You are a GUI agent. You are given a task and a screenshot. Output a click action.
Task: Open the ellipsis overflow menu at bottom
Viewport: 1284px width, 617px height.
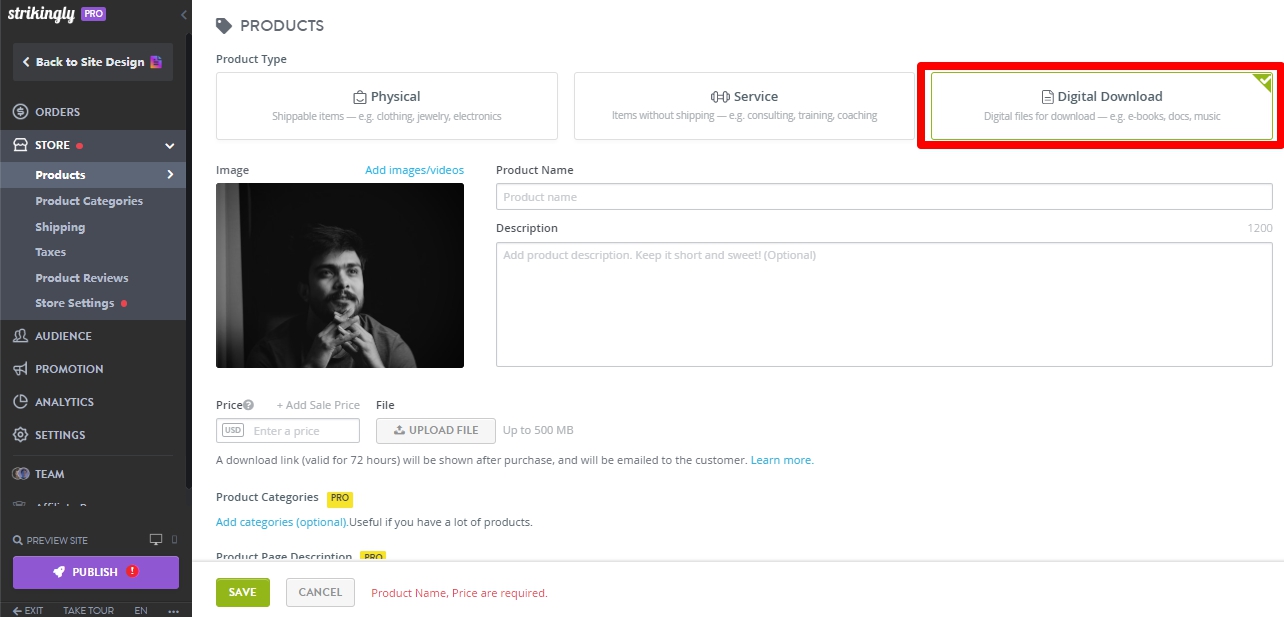coord(173,609)
